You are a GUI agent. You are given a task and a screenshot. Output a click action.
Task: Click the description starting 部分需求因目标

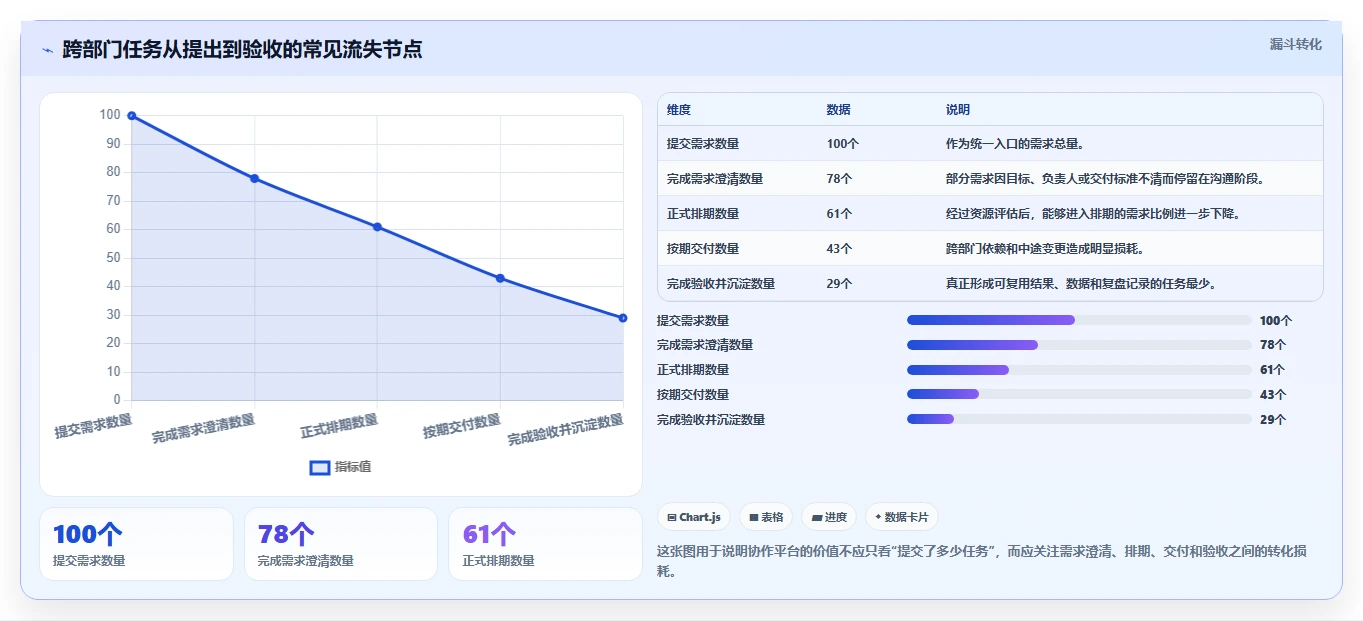tap(1105, 179)
